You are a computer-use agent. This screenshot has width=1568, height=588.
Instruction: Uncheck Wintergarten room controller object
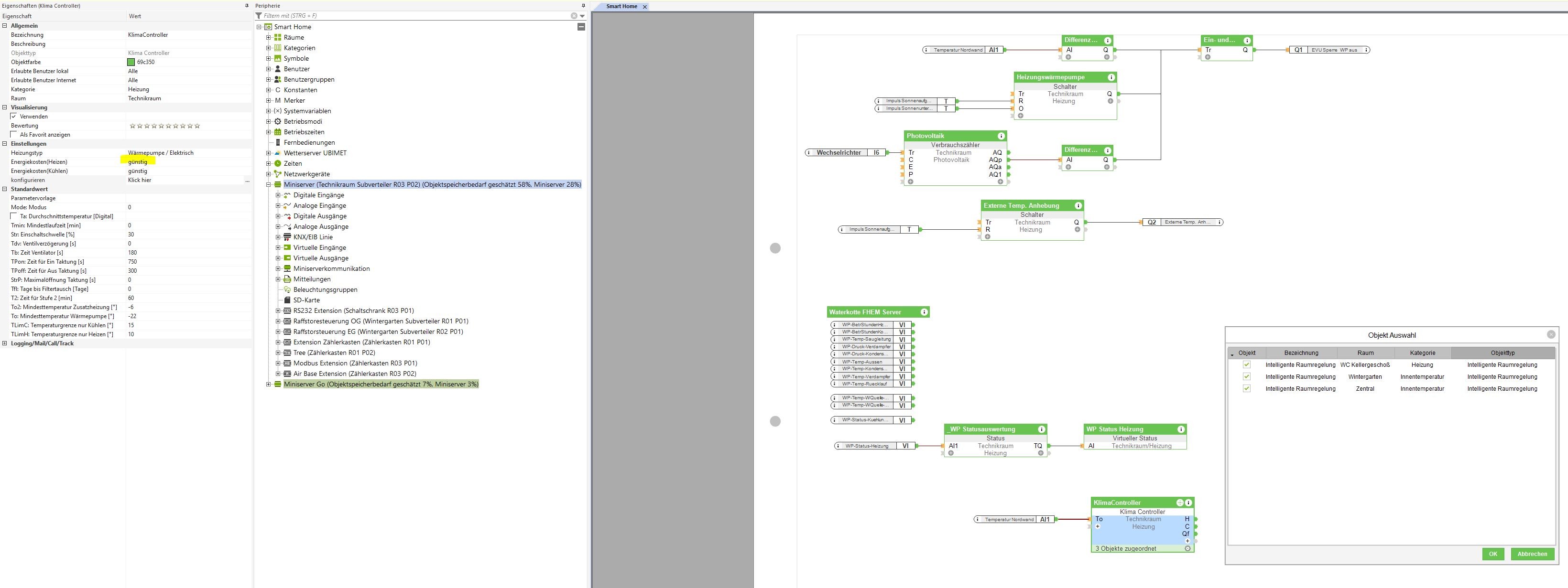click(1246, 376)
